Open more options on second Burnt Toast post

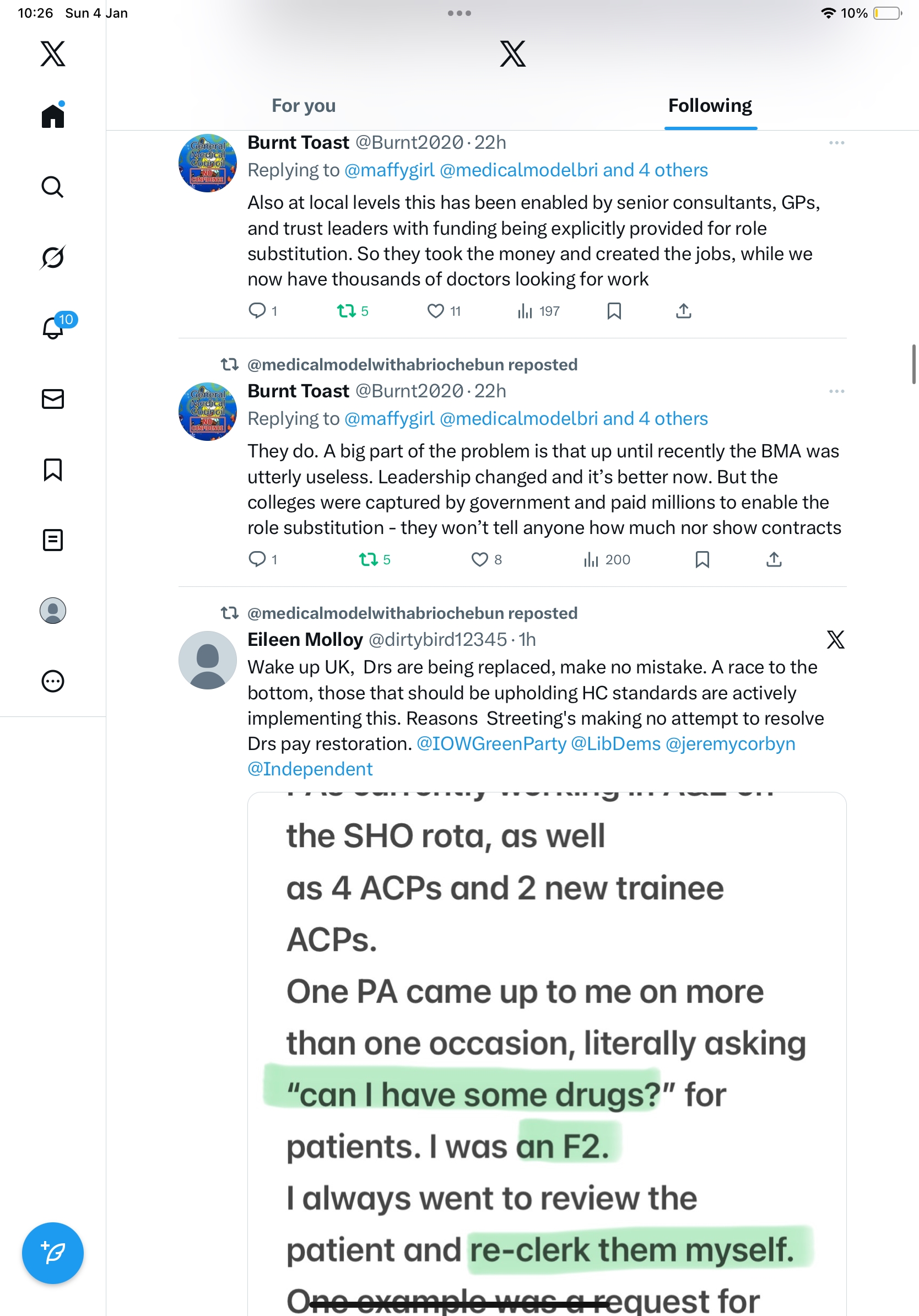836,391
